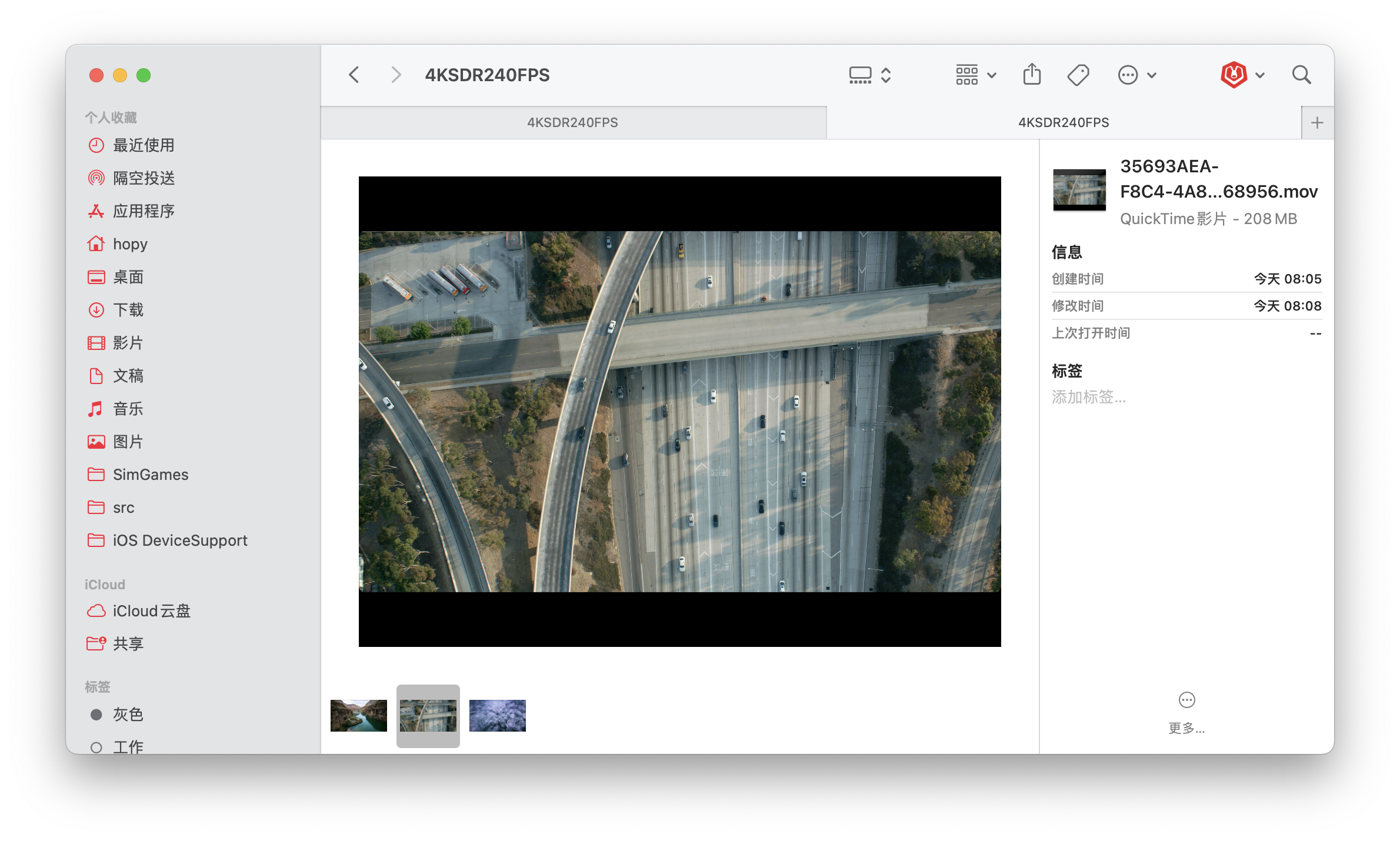
Task: Open Applications (应用程序) in sidebar
Action: pos(144,211)
